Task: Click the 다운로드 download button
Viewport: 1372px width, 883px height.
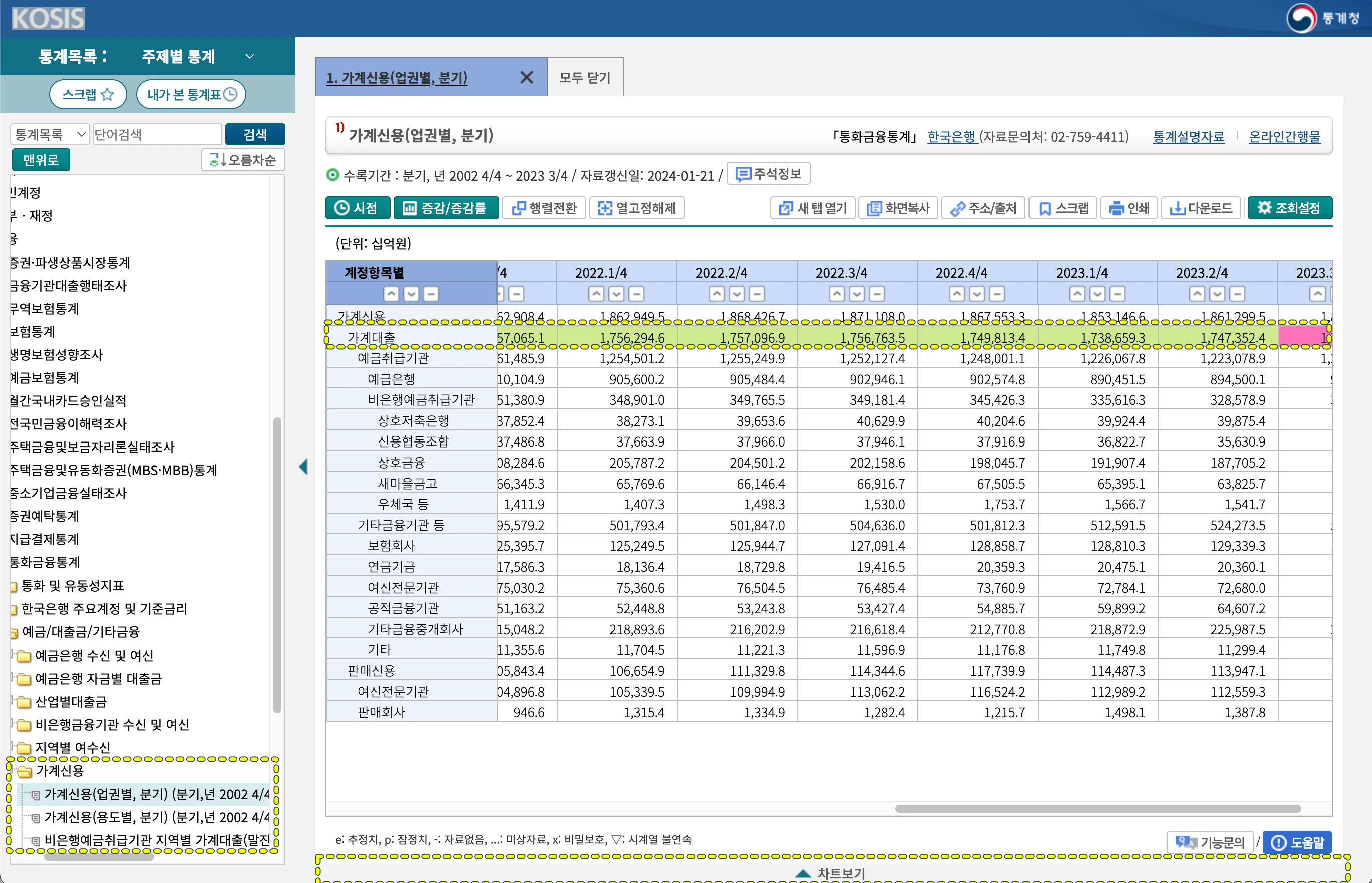Action: (1201, 208)
